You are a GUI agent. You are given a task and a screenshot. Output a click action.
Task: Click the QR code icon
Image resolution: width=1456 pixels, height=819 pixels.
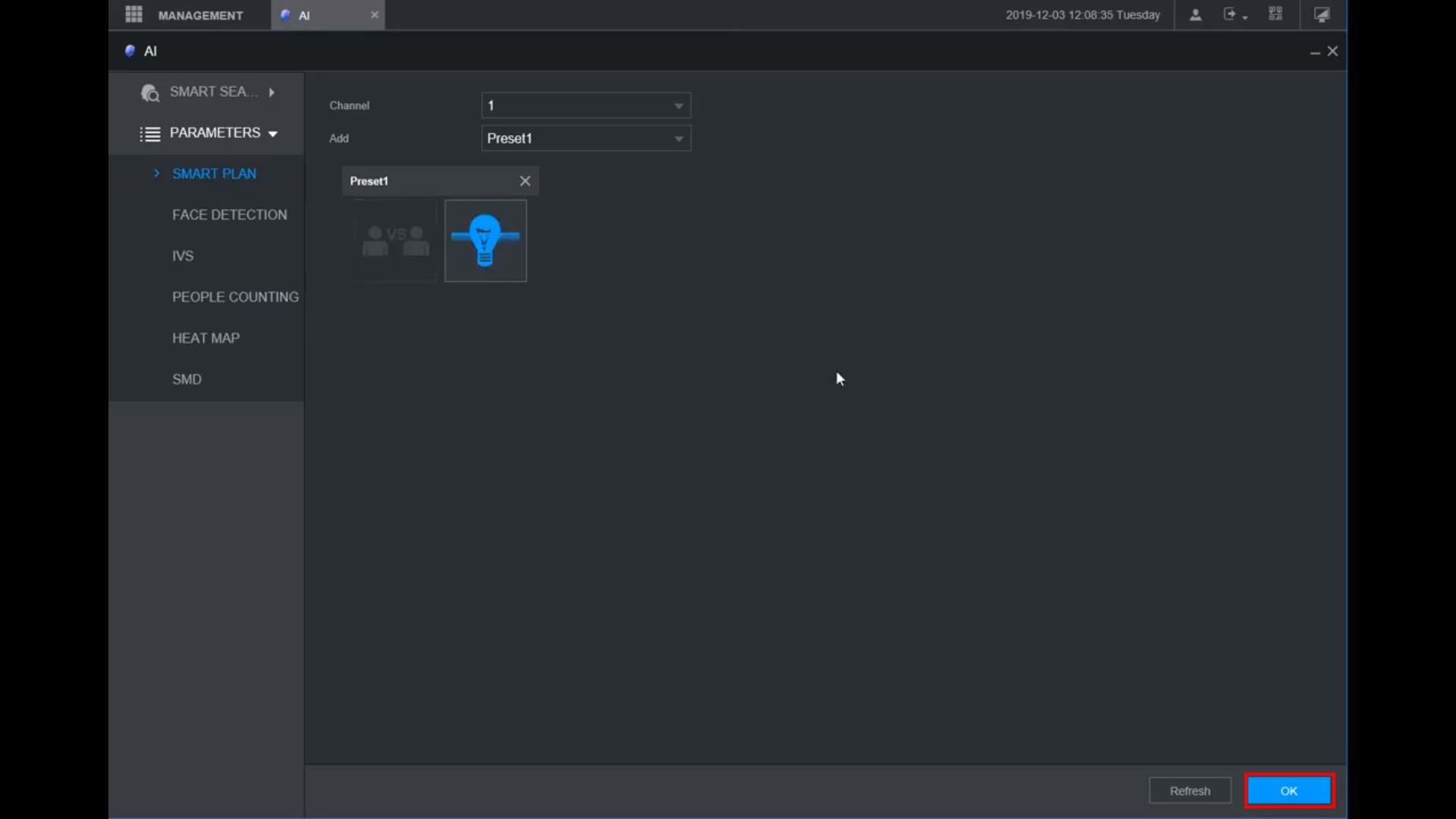click(x=1276, y=14)
